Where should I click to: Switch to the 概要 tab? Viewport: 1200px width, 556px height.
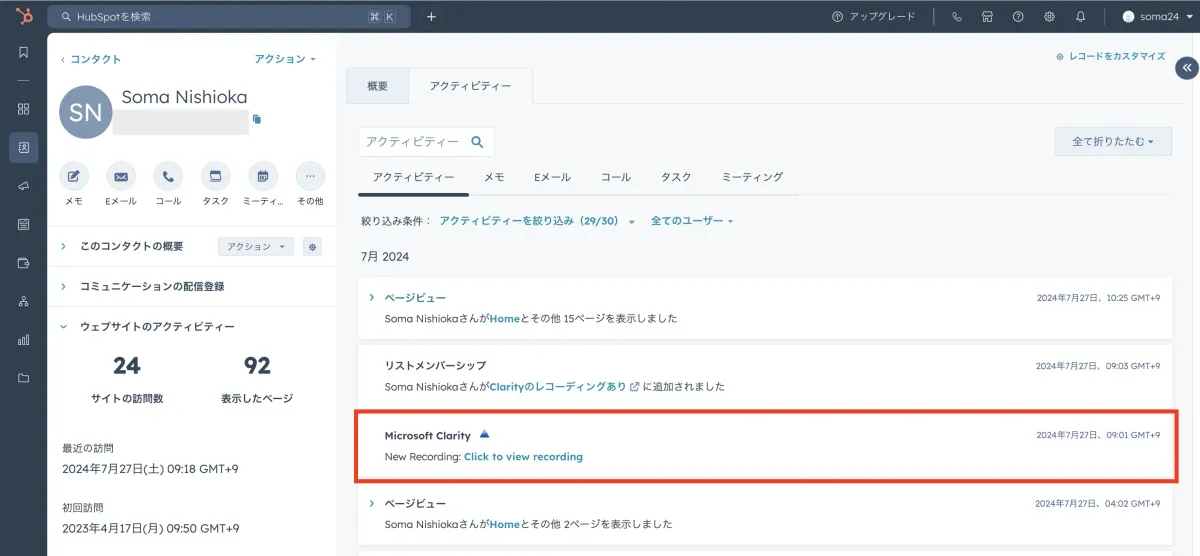[377, 86]
